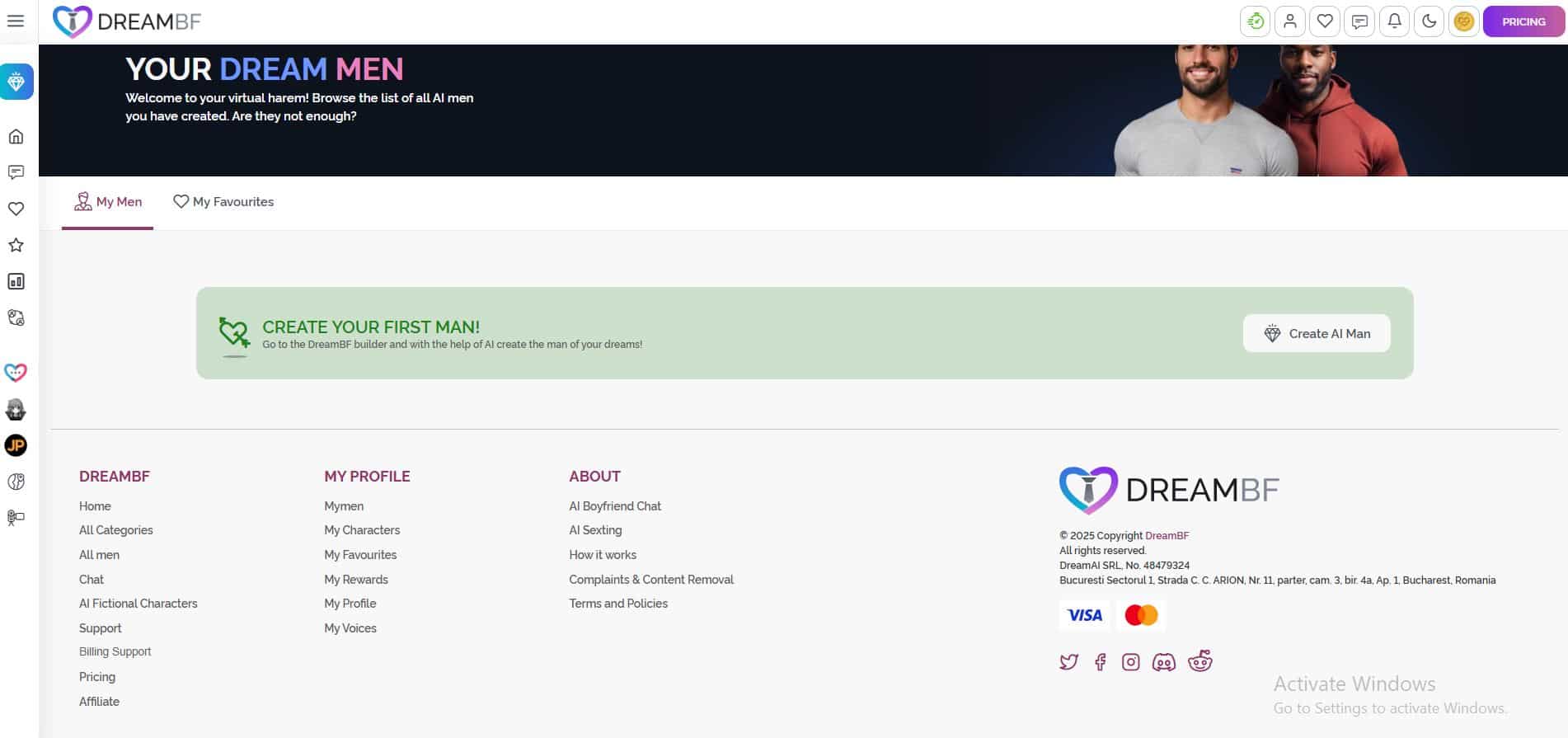This screenshot has height=738, width=1568.
Task: Switch to the My Favourites tab
Action: coord(223,202)
